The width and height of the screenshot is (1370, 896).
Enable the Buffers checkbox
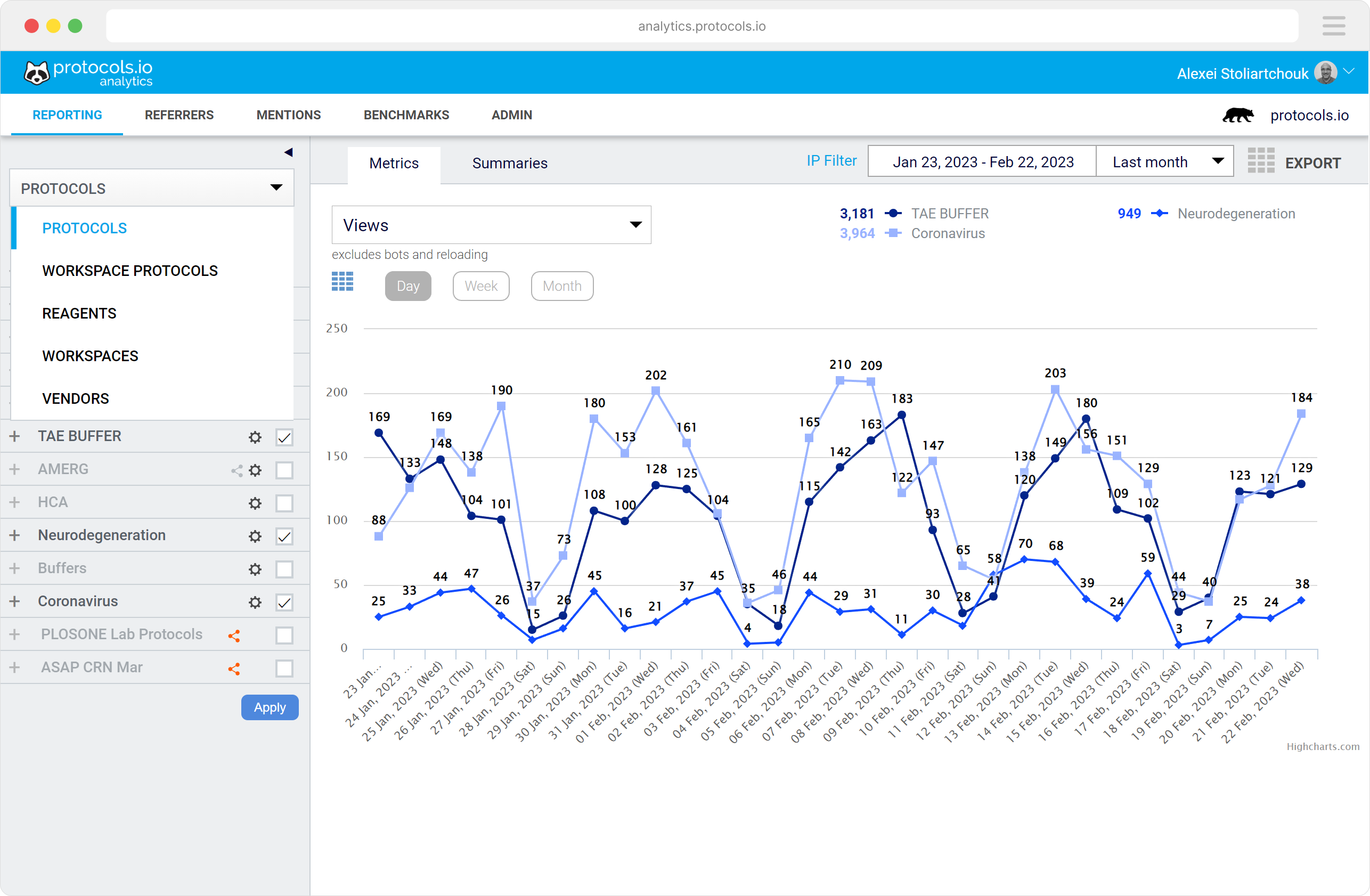[284, 569]
